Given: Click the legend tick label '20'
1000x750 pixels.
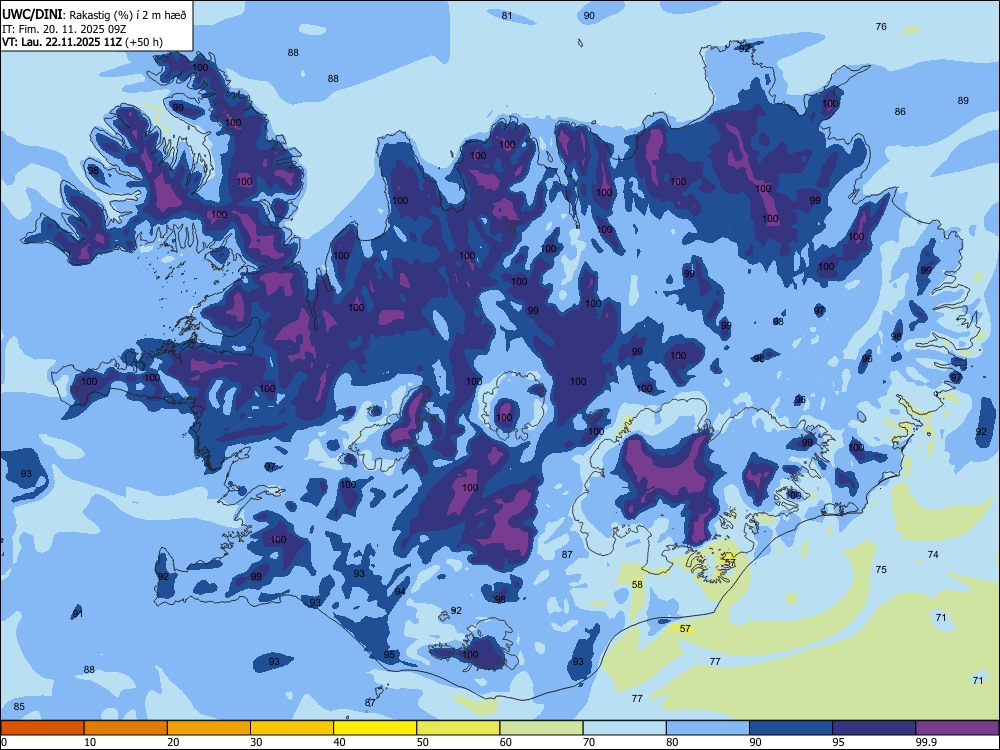Looking at the screenshot, I should 173,742.
